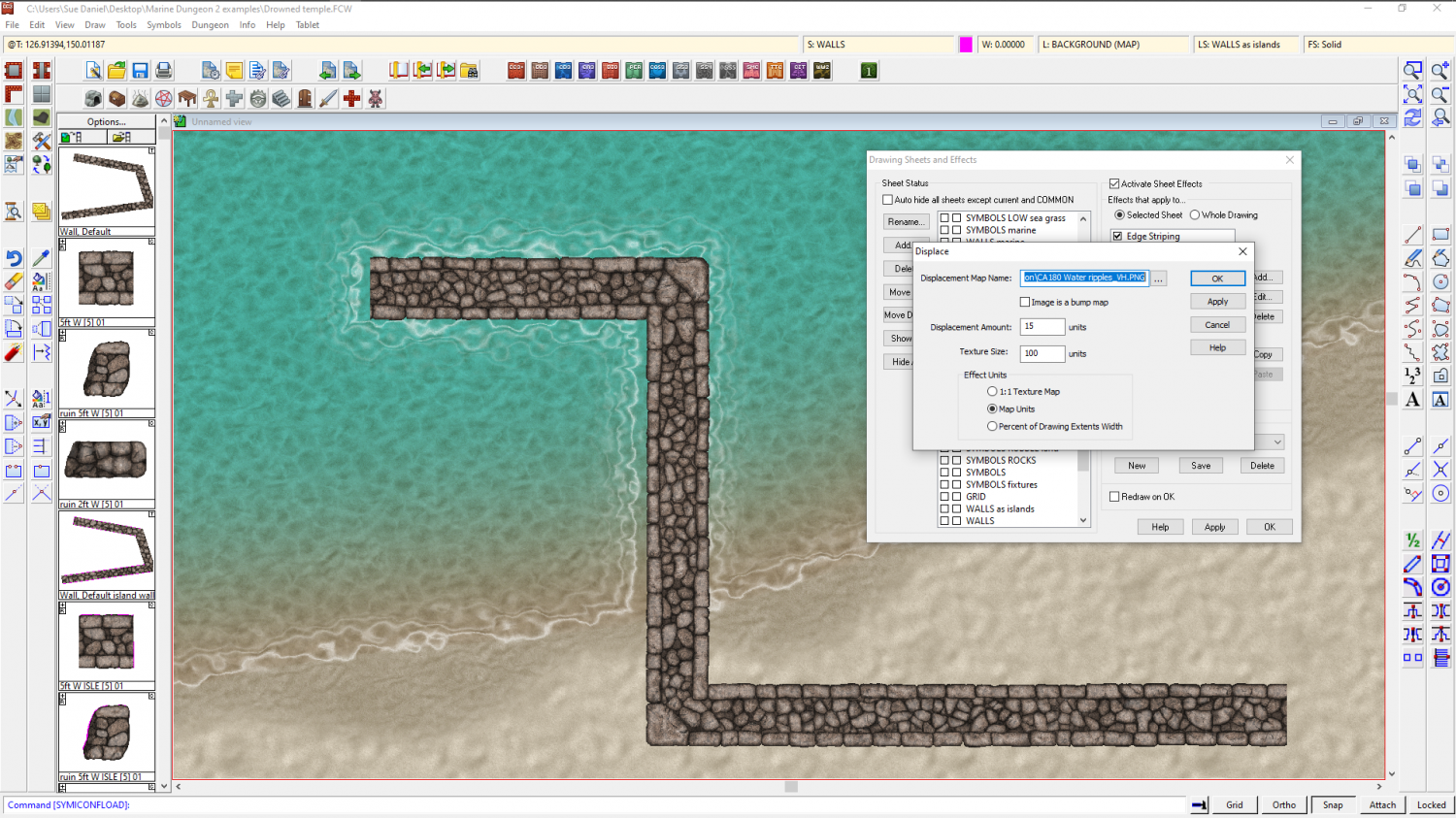
Task: Toggle 'Auto hide all sheets' checkbox
Action: (x=887, y=200)
